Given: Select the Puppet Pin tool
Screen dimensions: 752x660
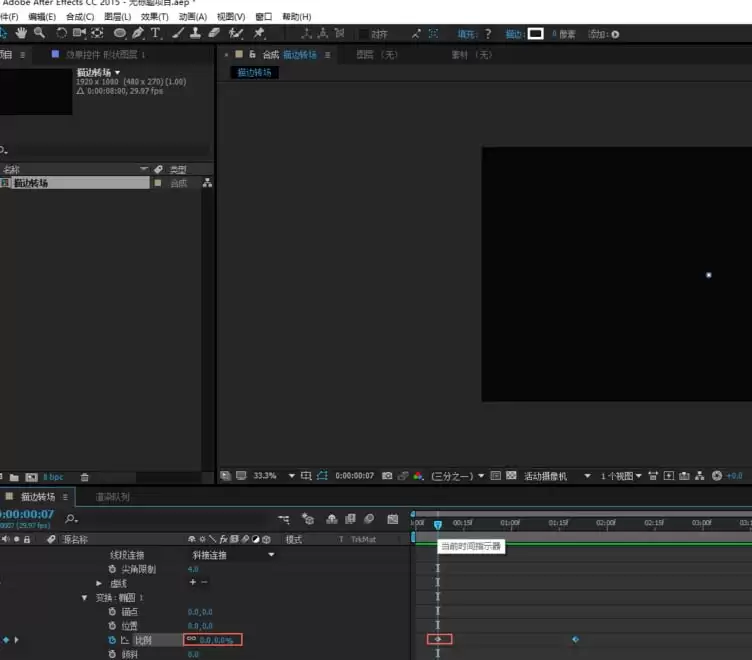Looking at the screenshot, I should (259, 33).
